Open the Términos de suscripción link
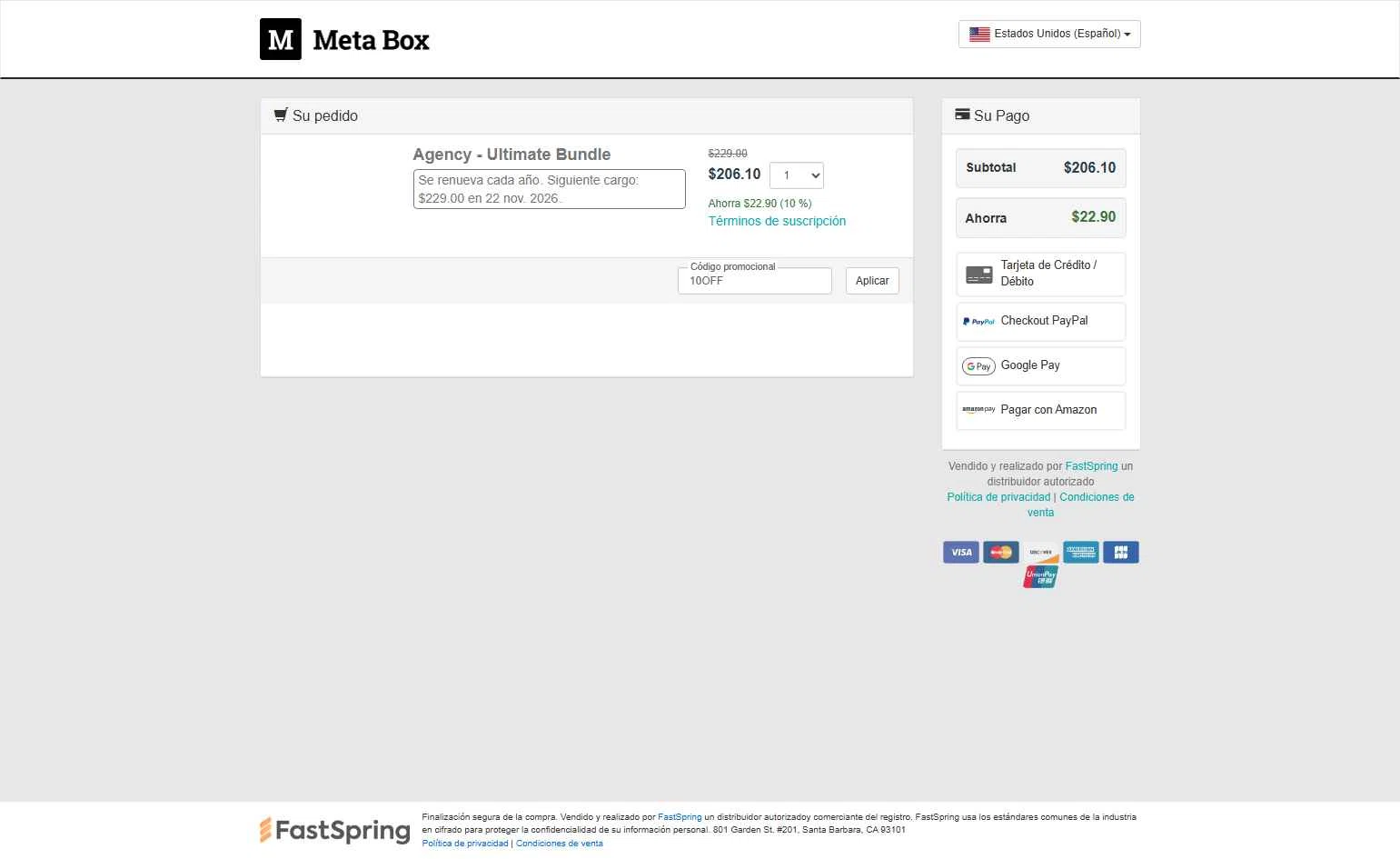The height and width of the screenshot is (859, 1400). [777, 221]
